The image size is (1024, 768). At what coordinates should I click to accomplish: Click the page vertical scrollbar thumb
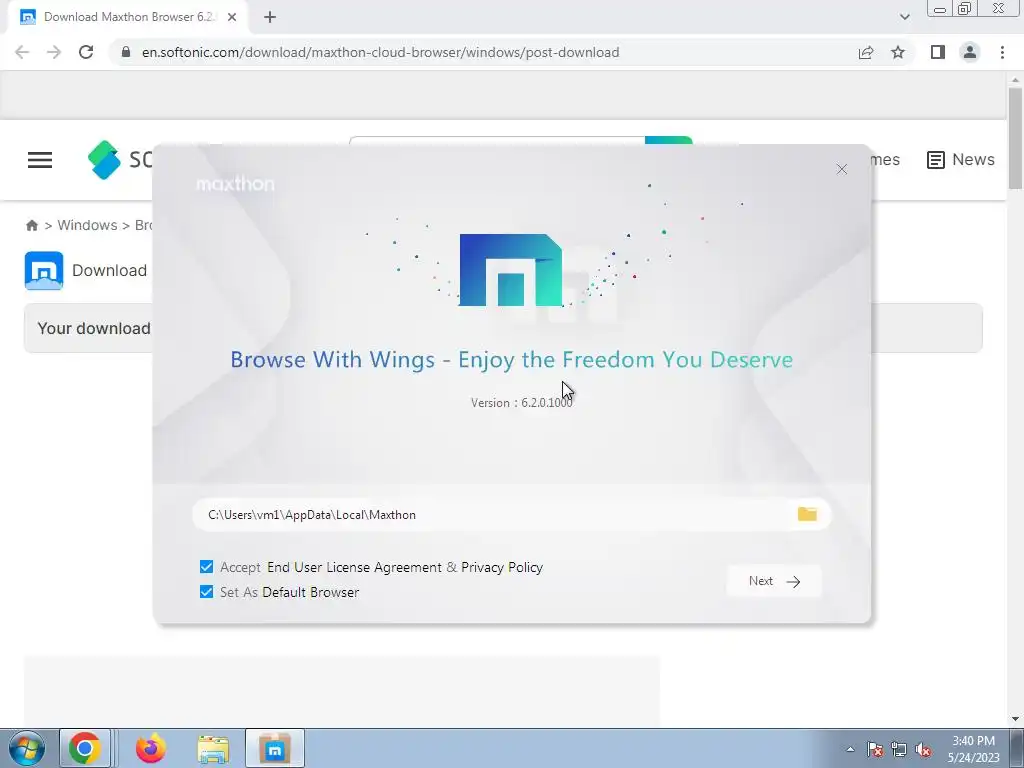coord(1015,138)
